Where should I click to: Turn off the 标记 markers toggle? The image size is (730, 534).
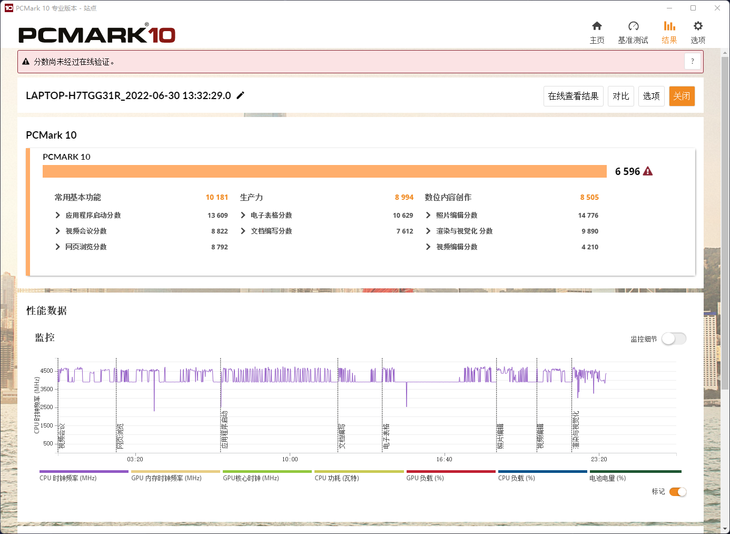tap(677, 492)
